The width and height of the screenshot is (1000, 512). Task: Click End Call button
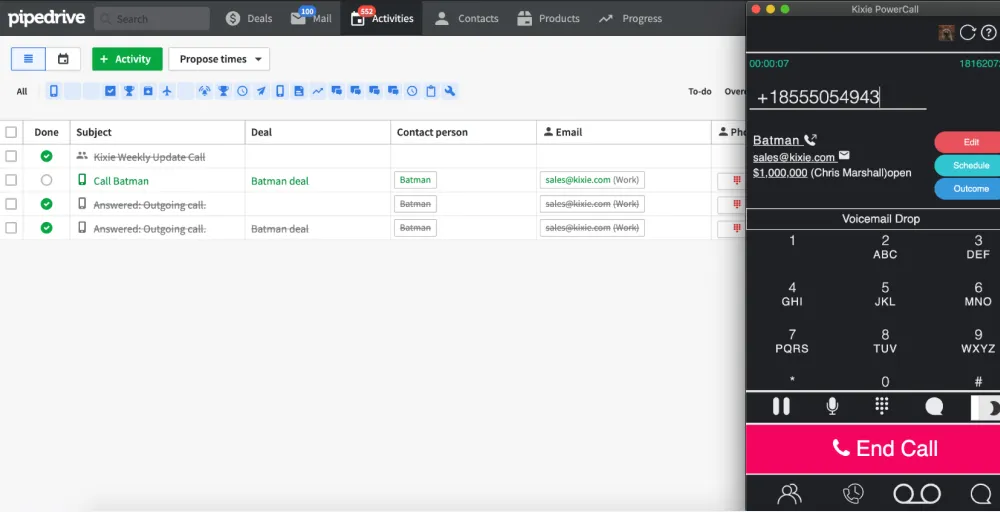coord(873,448)
